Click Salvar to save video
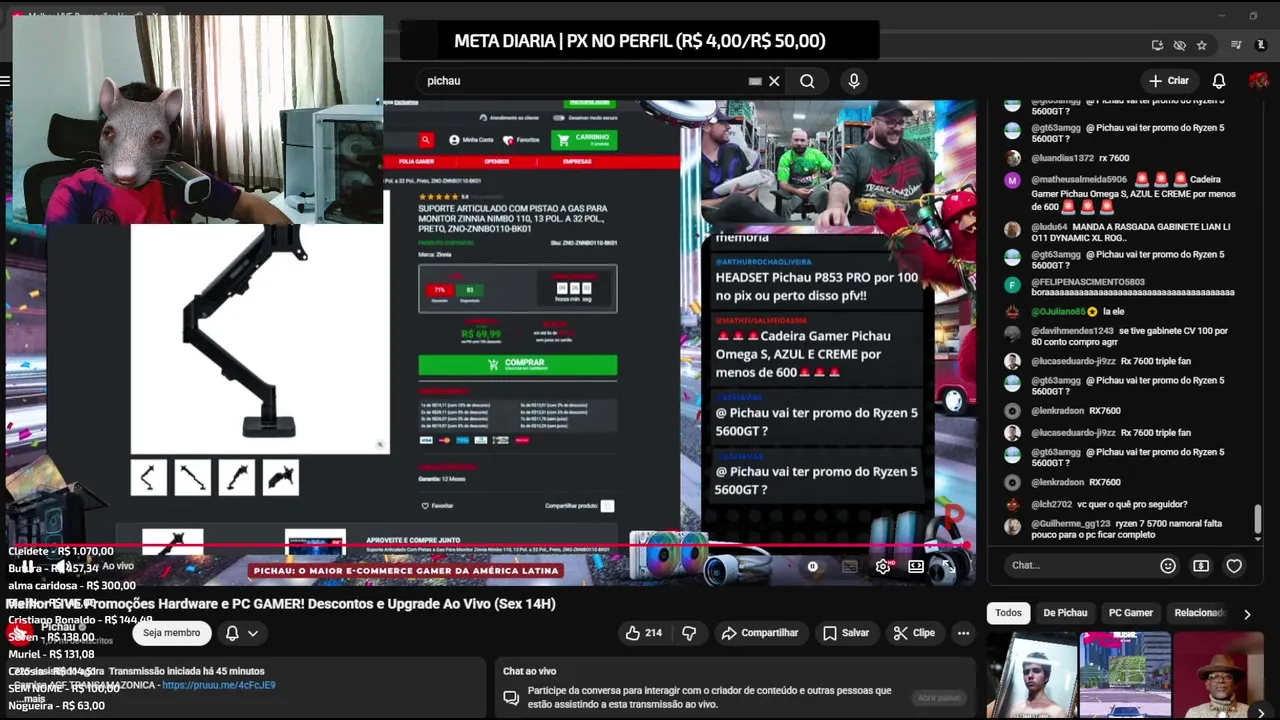Viewport: 1280px width, 720px height. 846,633
